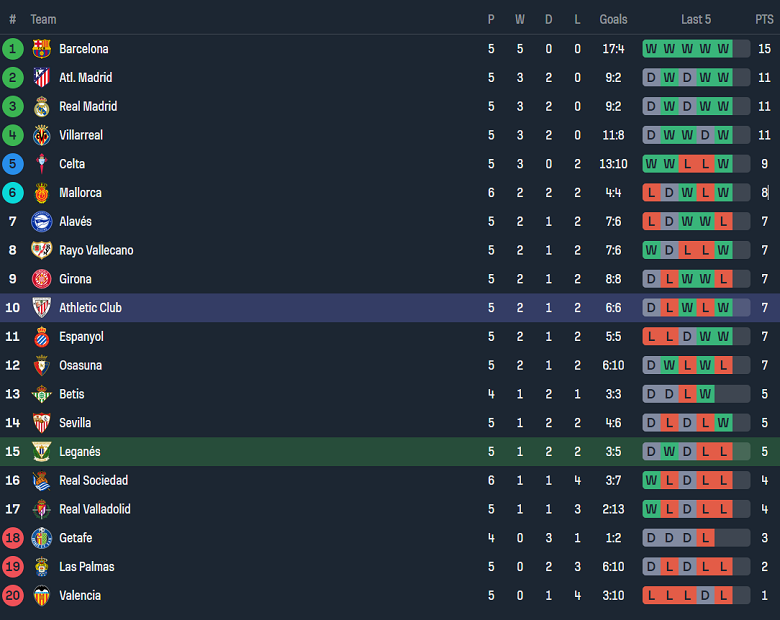
Task: Click the Last 5 column header
Action: click(x=696, y=19)
